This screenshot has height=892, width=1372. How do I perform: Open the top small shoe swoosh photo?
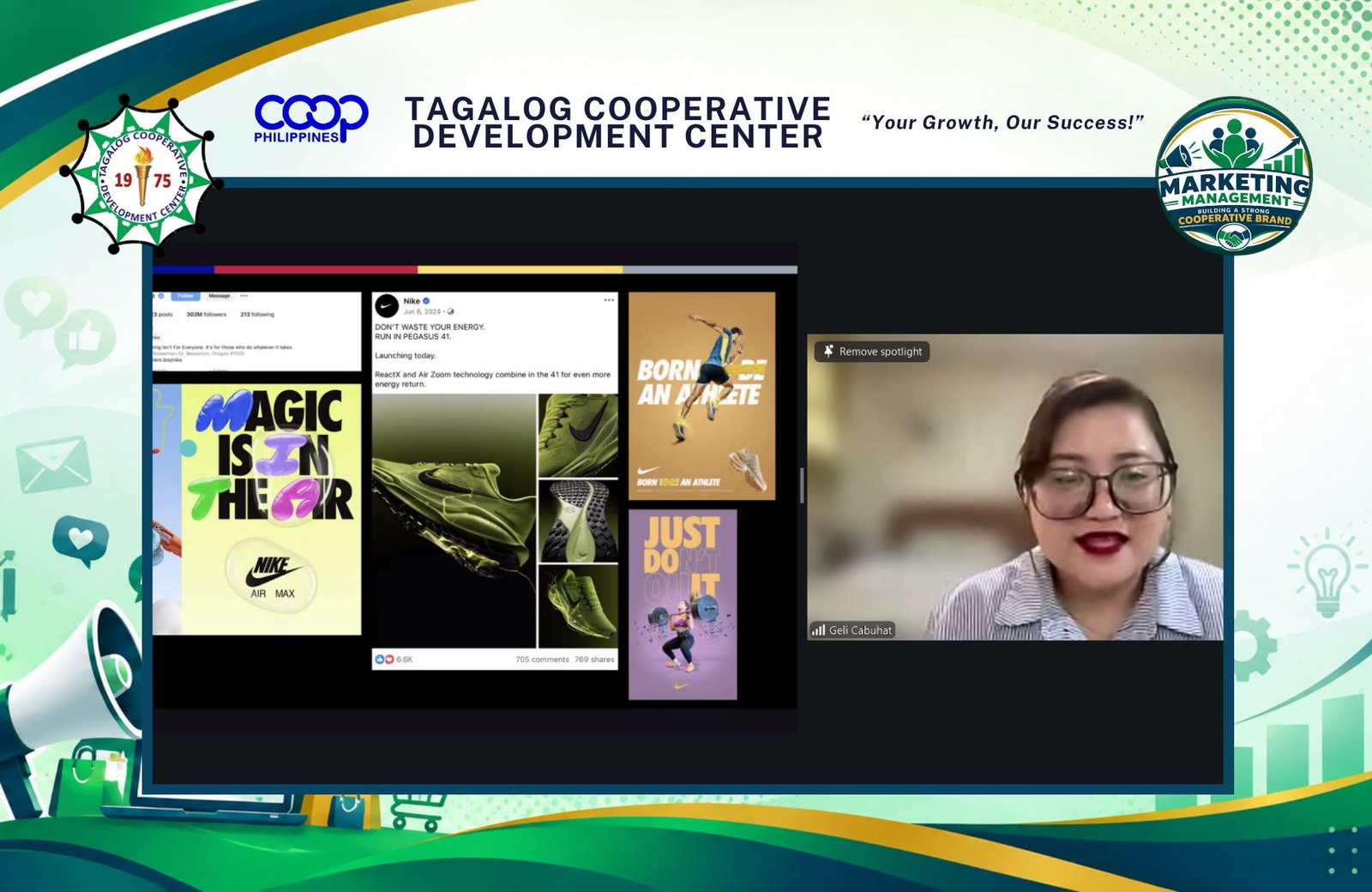pos(578,436)
